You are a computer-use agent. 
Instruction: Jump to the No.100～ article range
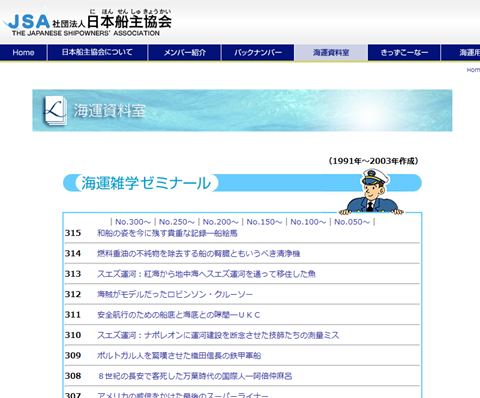308,222
